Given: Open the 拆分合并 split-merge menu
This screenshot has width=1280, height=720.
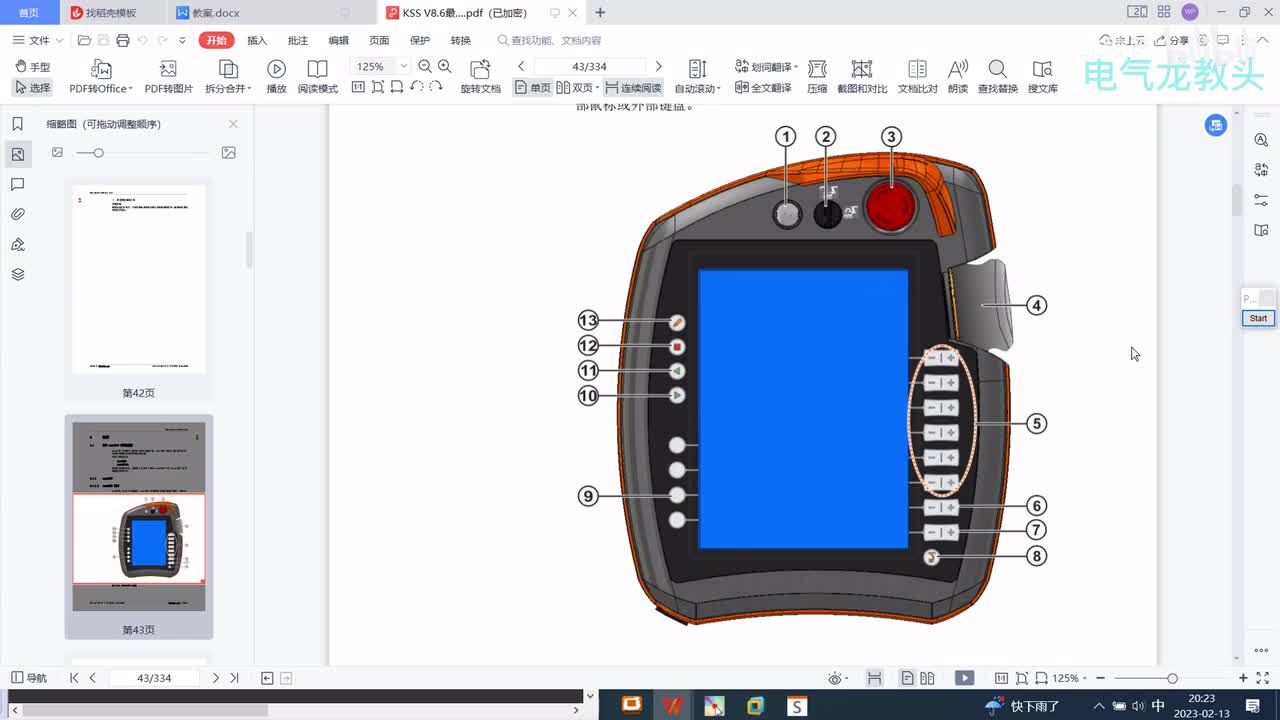Looking at the screenshot, I should (228, 76).
